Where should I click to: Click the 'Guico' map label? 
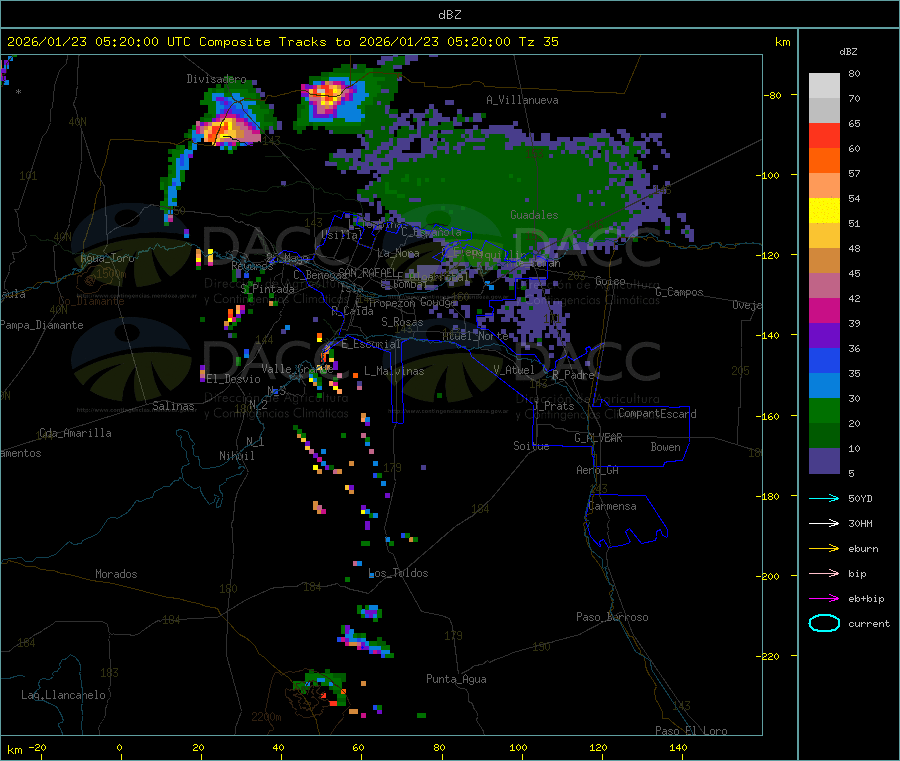point(610,281)
